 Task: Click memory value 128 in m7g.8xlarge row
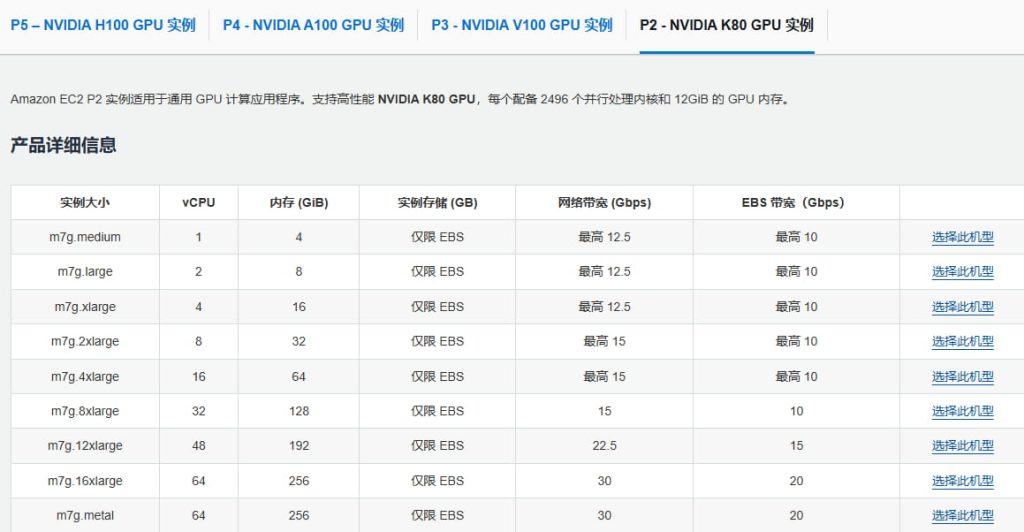[298, 411]
